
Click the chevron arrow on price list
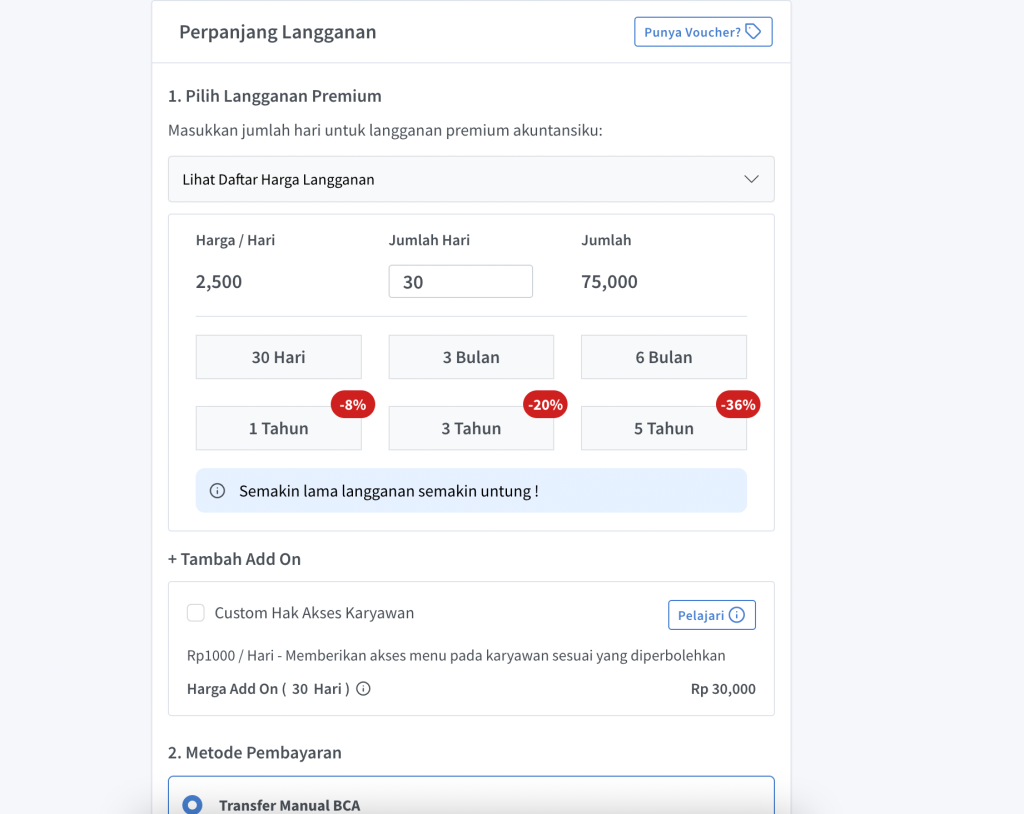point(752,180)
